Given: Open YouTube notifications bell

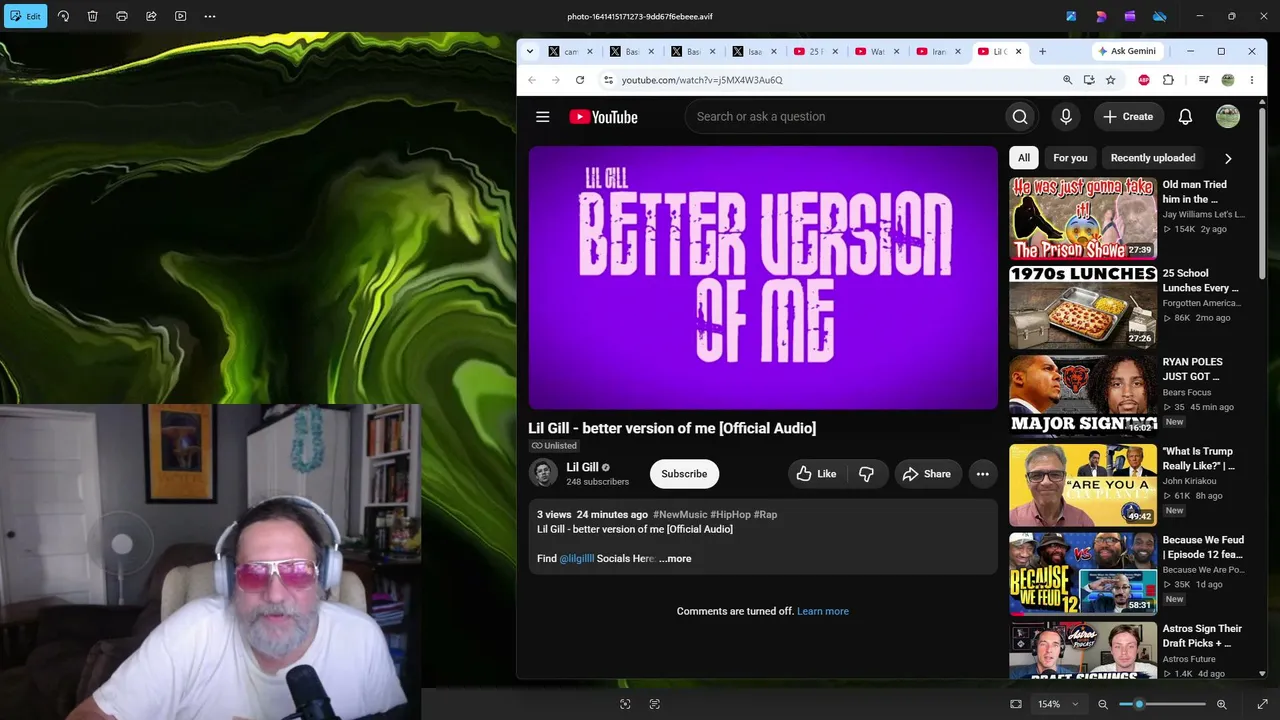Looking at the screenshot, I should [x=1185, y=117].
